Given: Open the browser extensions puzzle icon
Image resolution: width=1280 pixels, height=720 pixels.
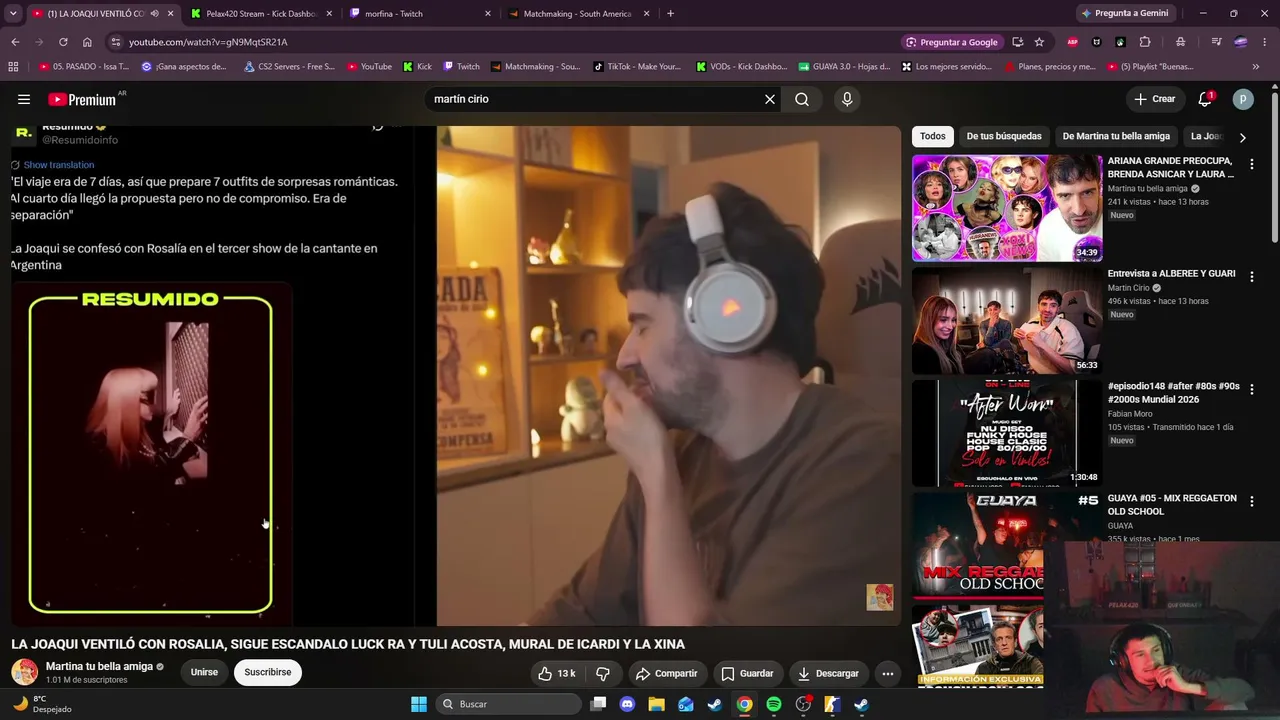Looking at the screenshot, I should [x=1145, y=42].
